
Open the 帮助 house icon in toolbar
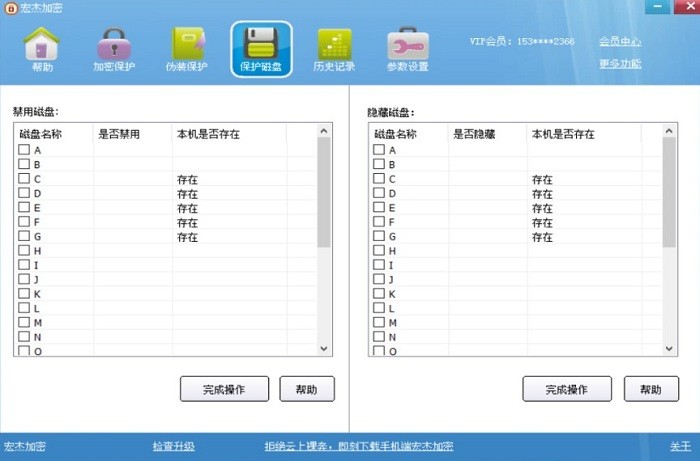[x=42, y=49]
